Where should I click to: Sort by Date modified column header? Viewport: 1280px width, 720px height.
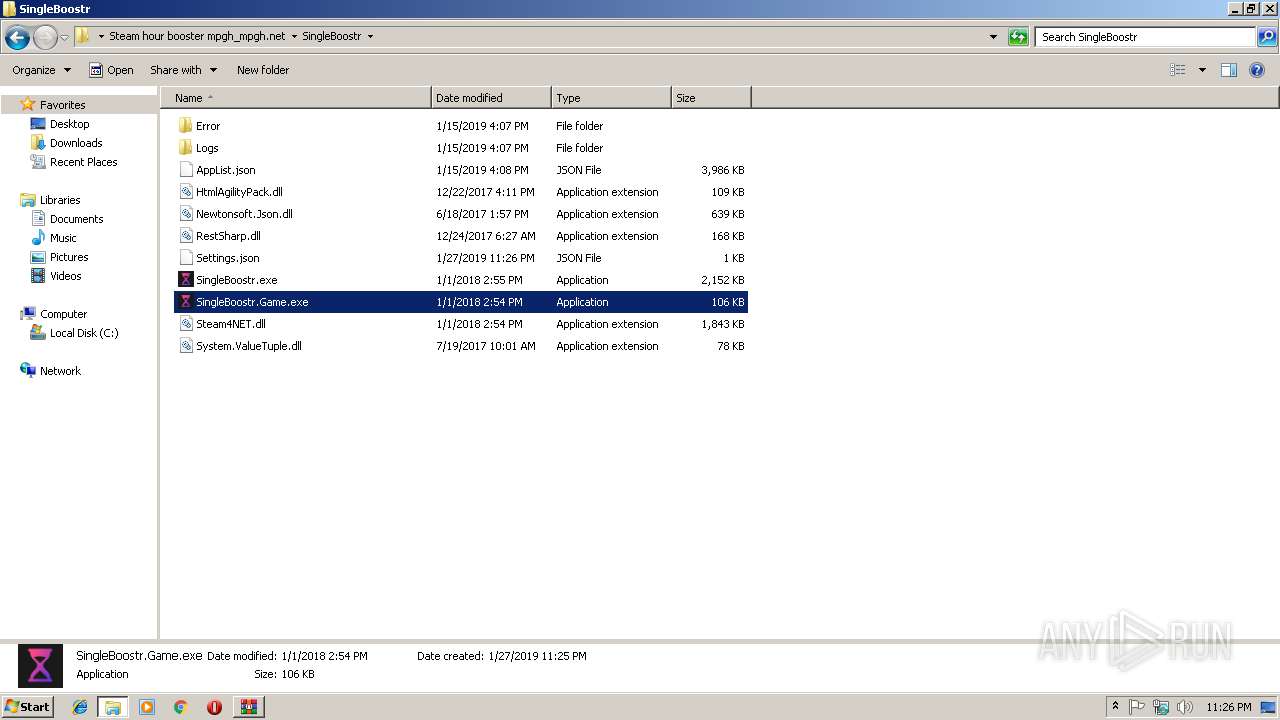pos(491,98)
